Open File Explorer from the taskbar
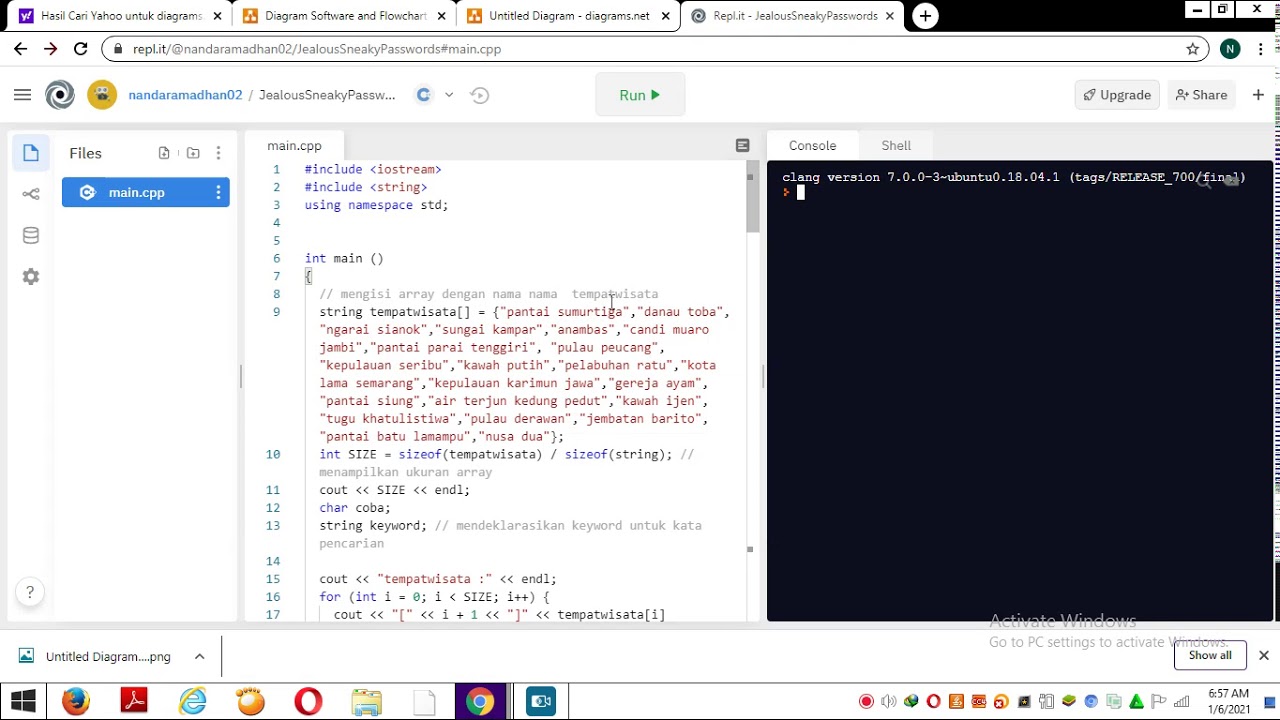 (x=366, y=701)
